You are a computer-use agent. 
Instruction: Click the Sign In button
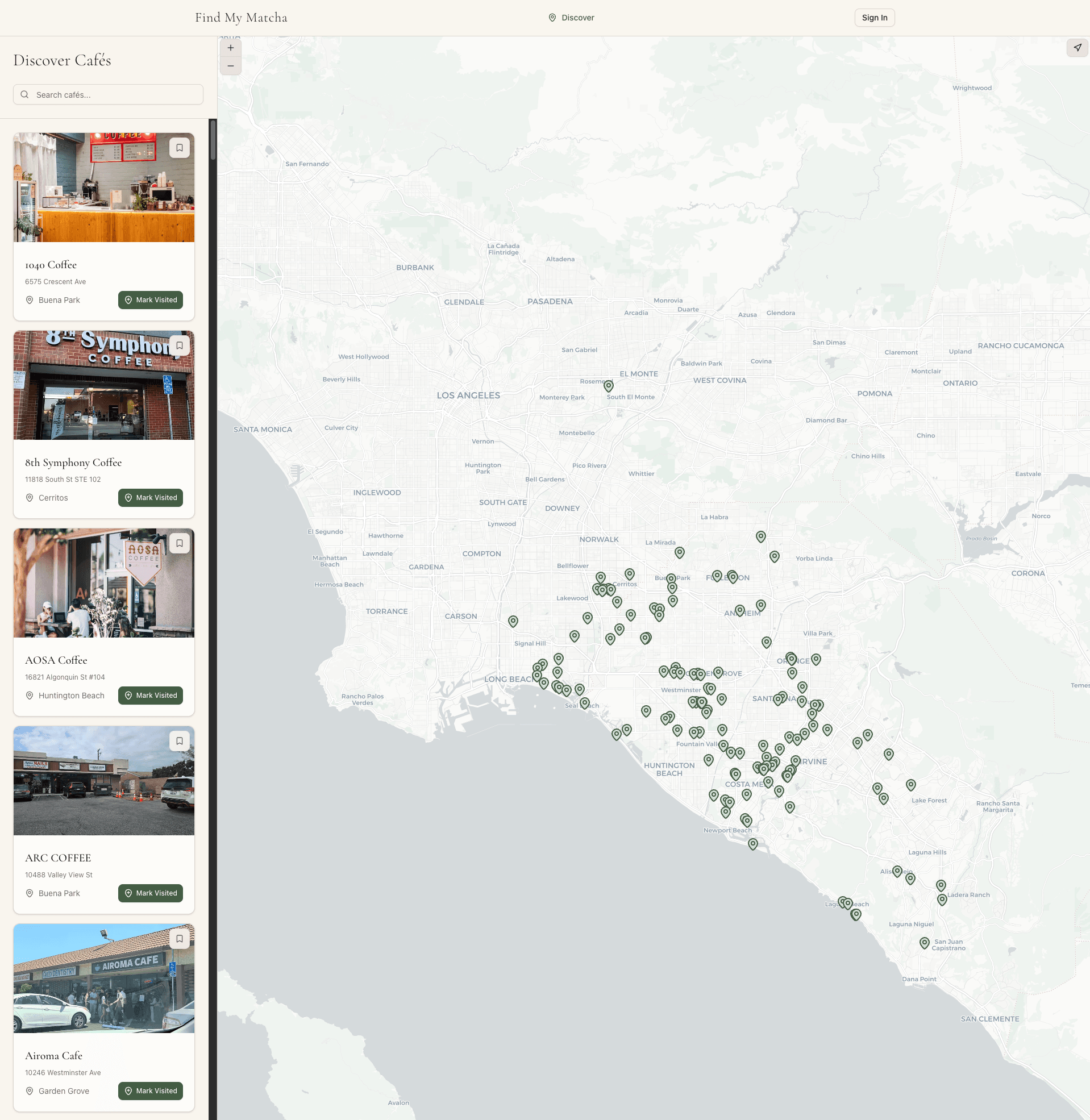(x=874, y=17)
